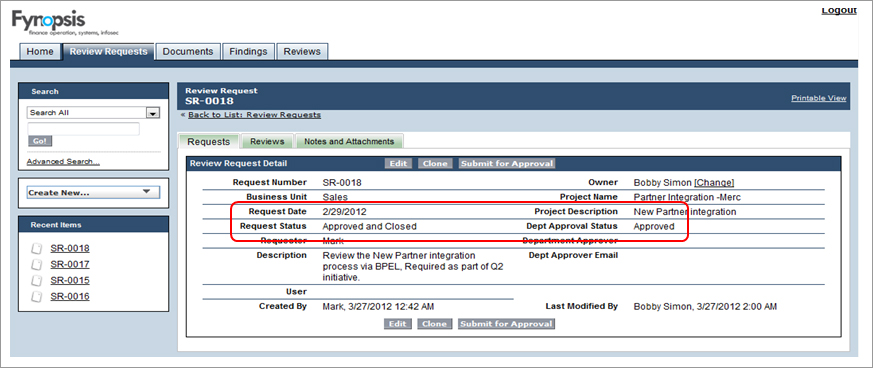Viewport: 873px width, 368px height.
Task: Click Created By value Mark, 3/27/2012 12:42 AM
Action: point(379,307)
